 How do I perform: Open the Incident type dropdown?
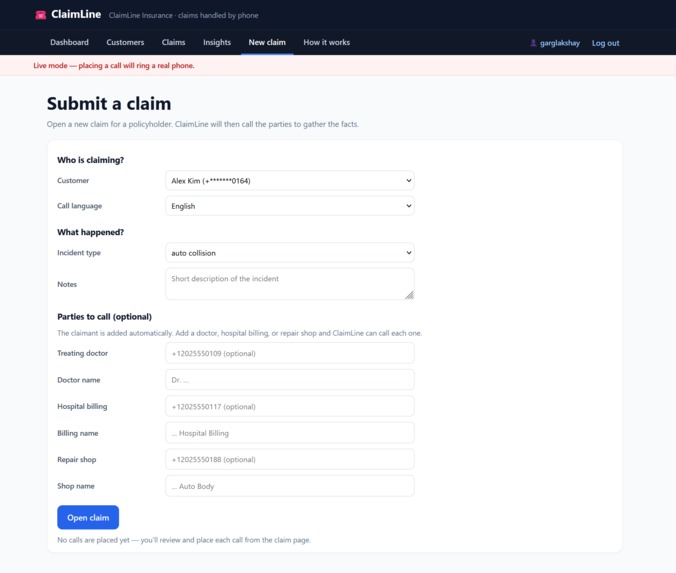point(290,253)
